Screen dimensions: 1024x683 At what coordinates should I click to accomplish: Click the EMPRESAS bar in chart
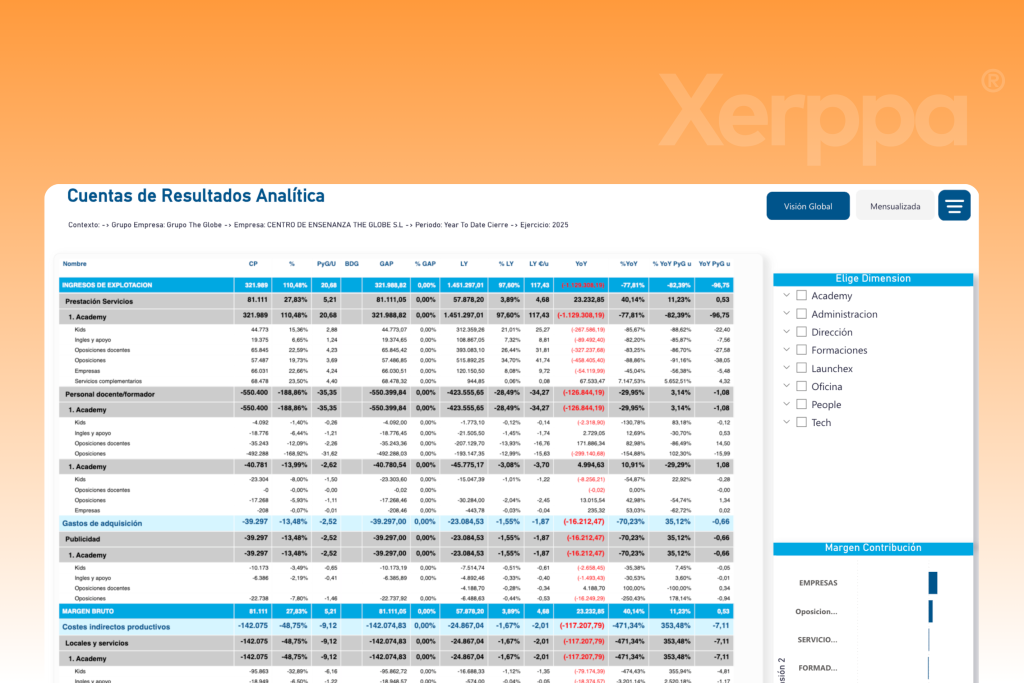(933, 583)
